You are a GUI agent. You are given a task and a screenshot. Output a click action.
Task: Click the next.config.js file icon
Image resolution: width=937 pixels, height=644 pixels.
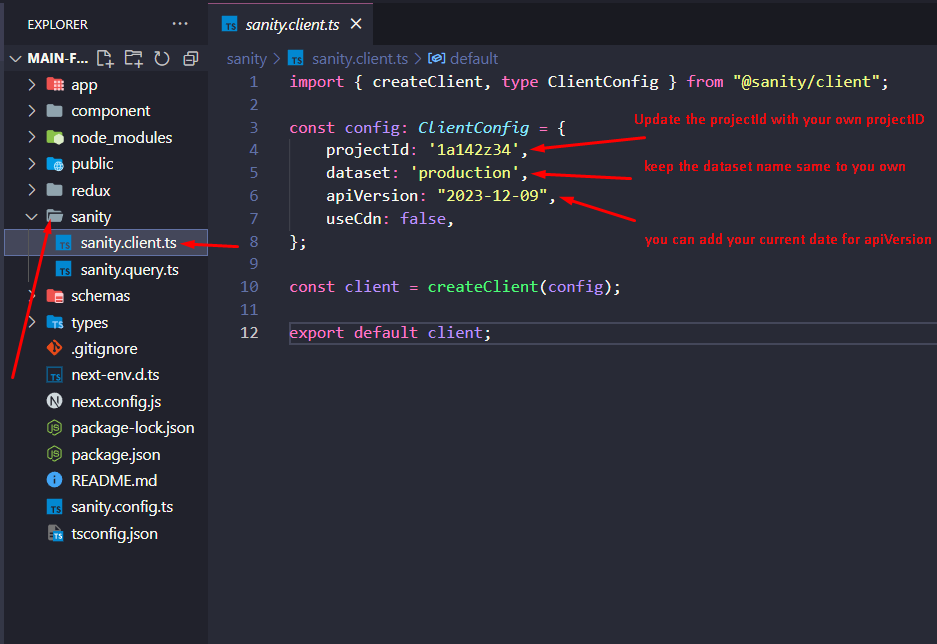[55, 402]
